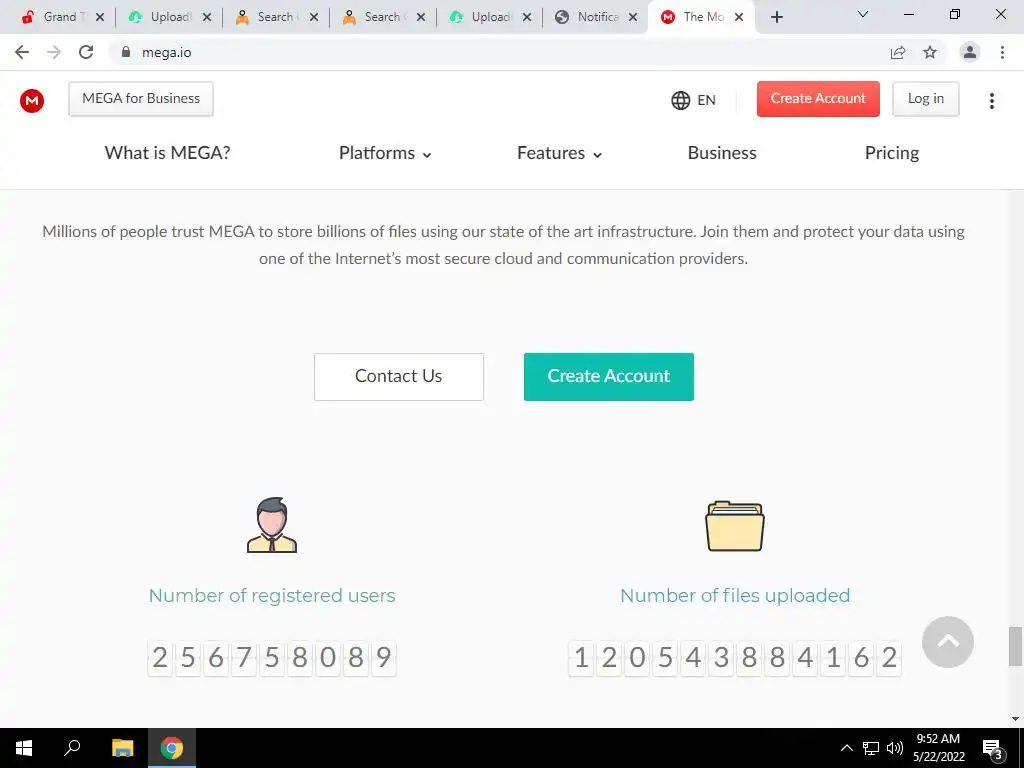The image size is (1024, 768).
Task: Reload the page with refresh icon
Action: (86, 52)
